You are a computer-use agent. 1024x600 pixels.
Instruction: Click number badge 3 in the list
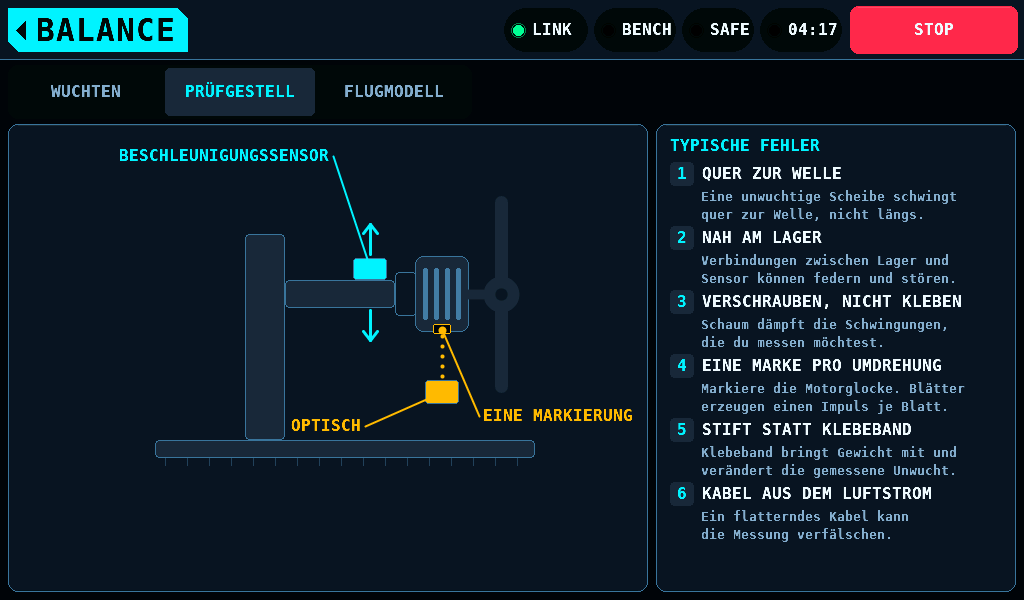[x=682, y=302]
